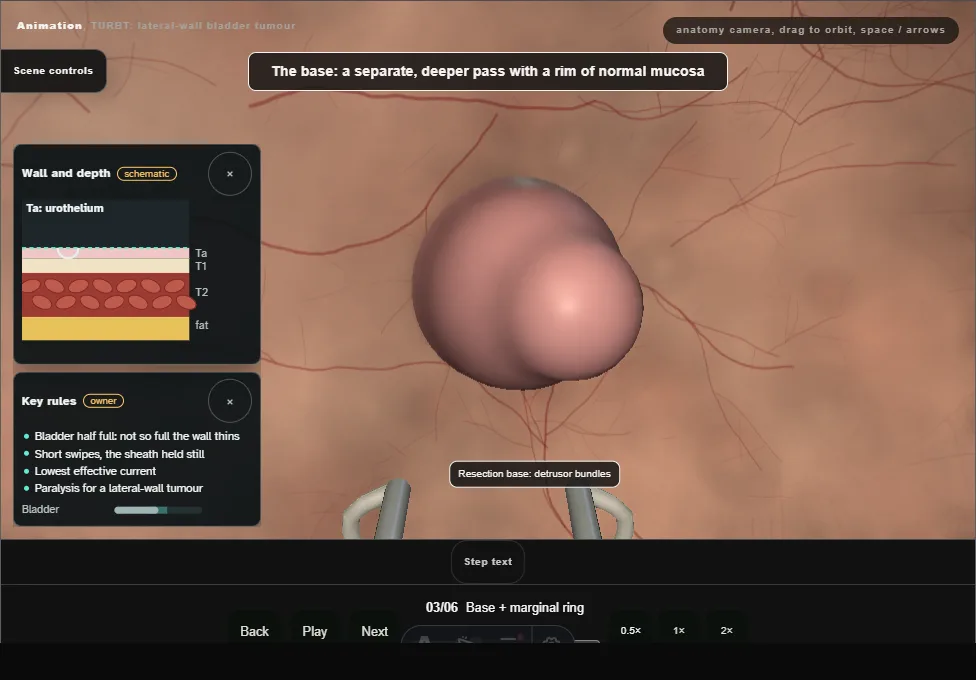Set playback speed to 2×
The image size is (976, 680).
(x=726, y=631)
